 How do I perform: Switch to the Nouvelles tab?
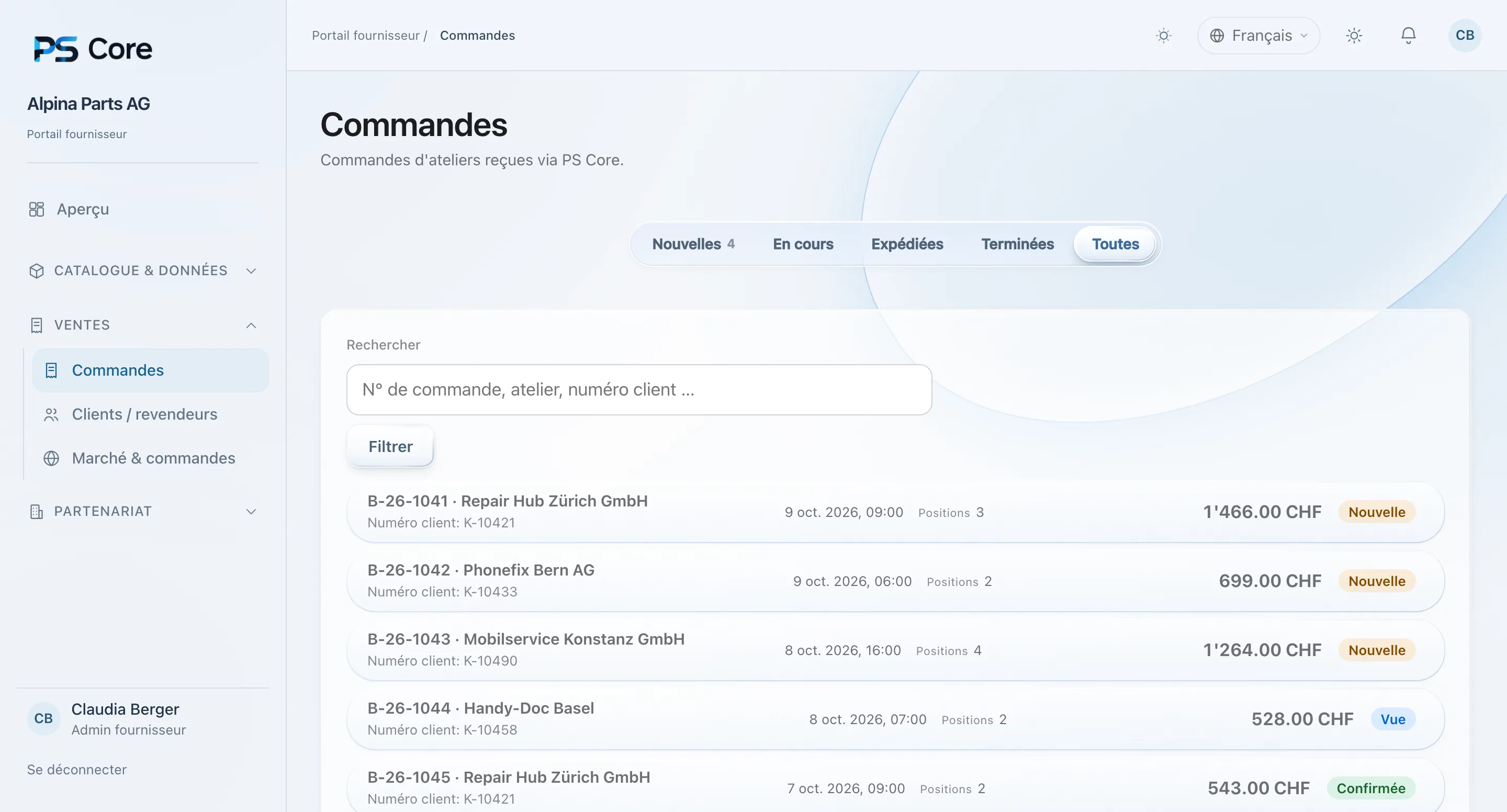pyautogui.click(x=693, y=244)
